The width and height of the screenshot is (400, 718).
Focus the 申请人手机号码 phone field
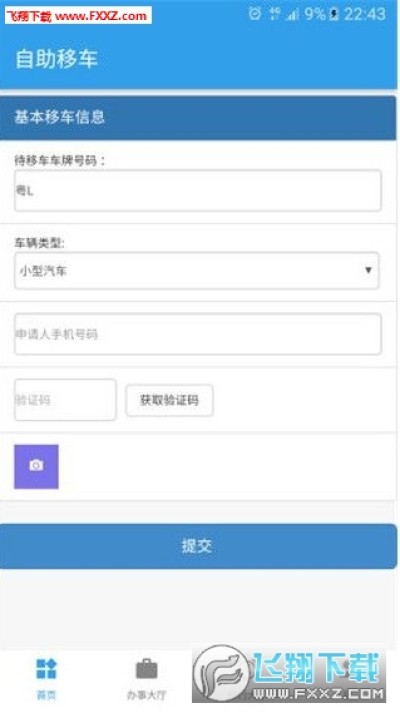198,334
